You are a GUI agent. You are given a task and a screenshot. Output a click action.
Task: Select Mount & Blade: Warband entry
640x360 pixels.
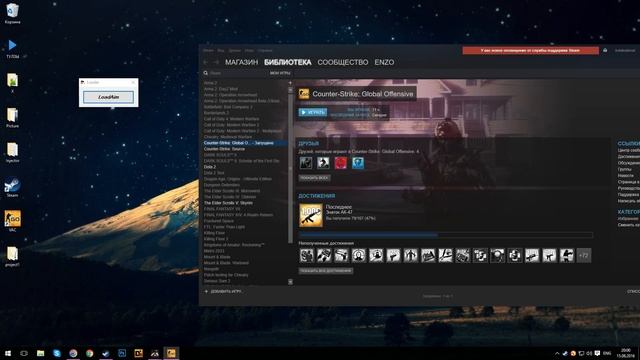(x=226, y=263)
